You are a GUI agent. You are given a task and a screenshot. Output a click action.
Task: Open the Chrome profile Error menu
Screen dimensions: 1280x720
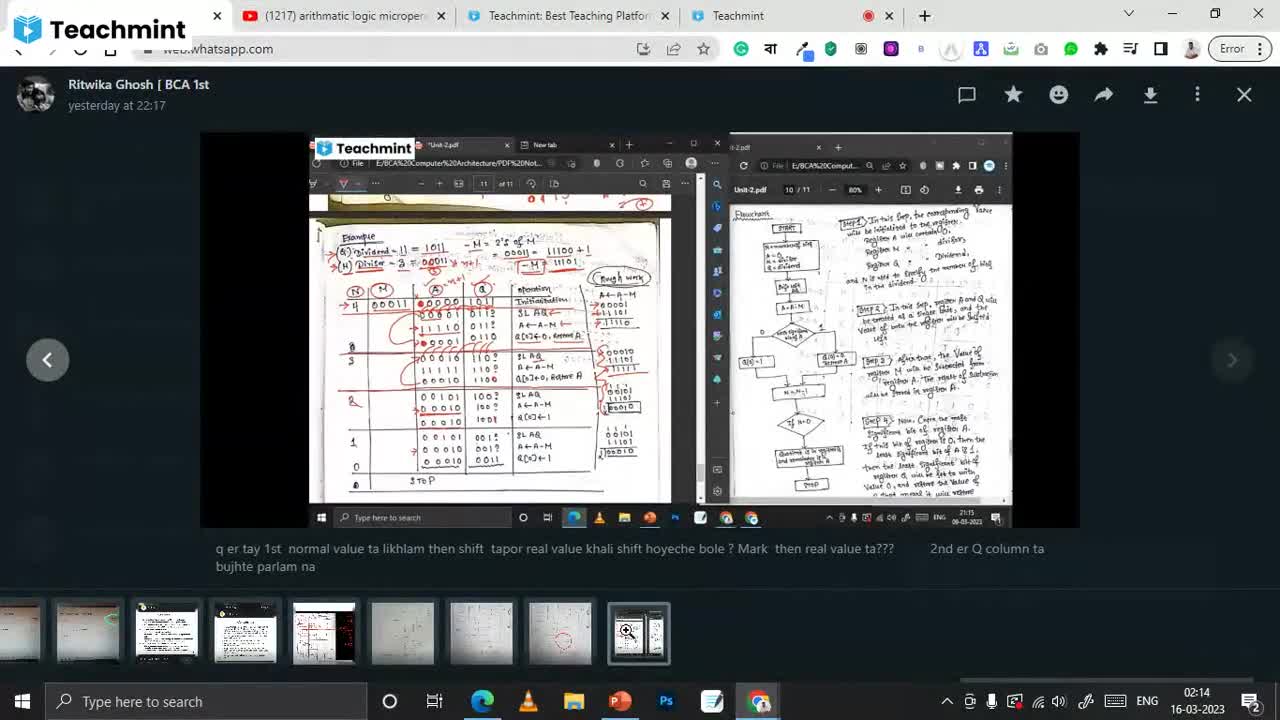[x=1231, y=48]
